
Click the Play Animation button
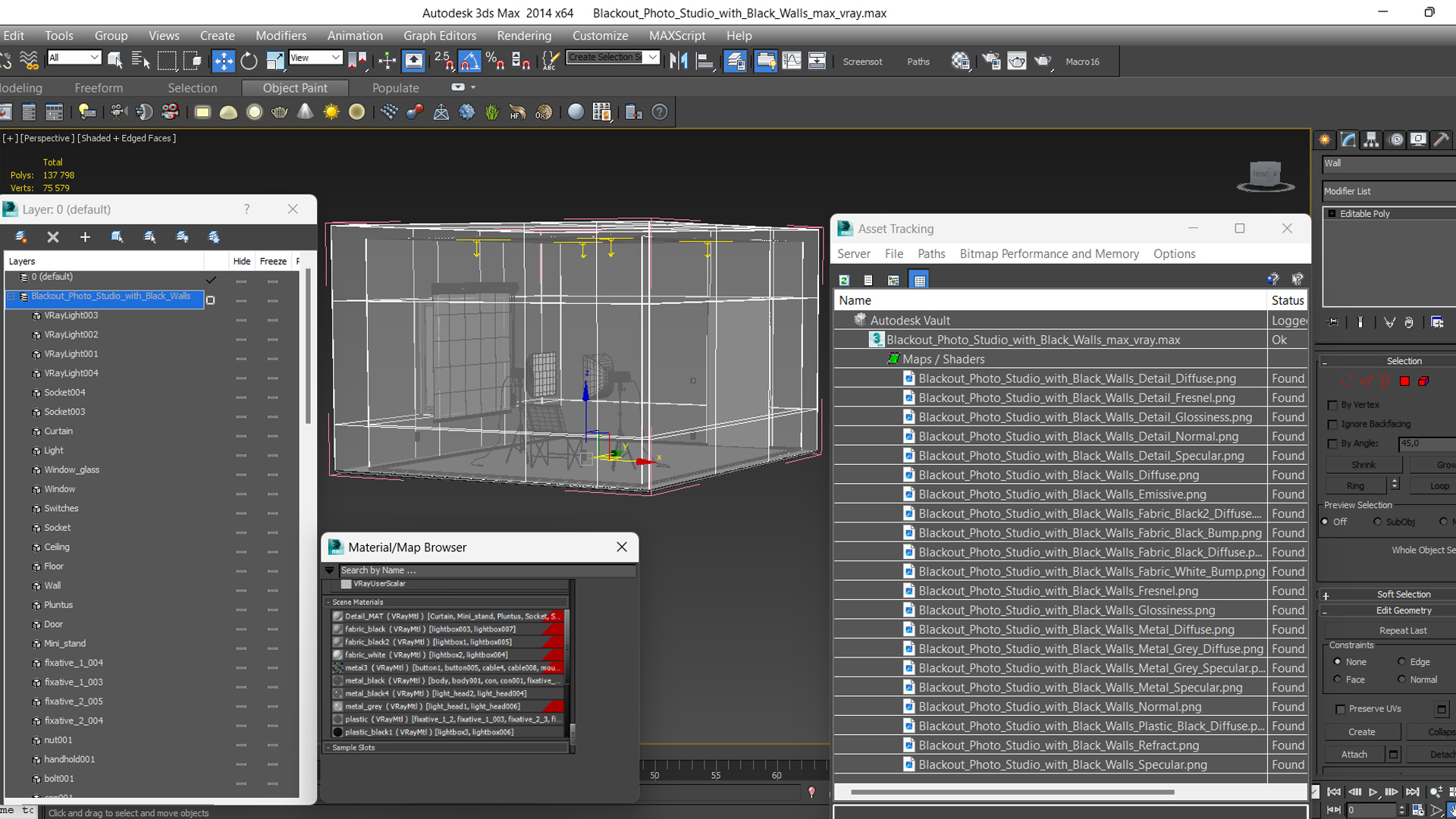1373,792
